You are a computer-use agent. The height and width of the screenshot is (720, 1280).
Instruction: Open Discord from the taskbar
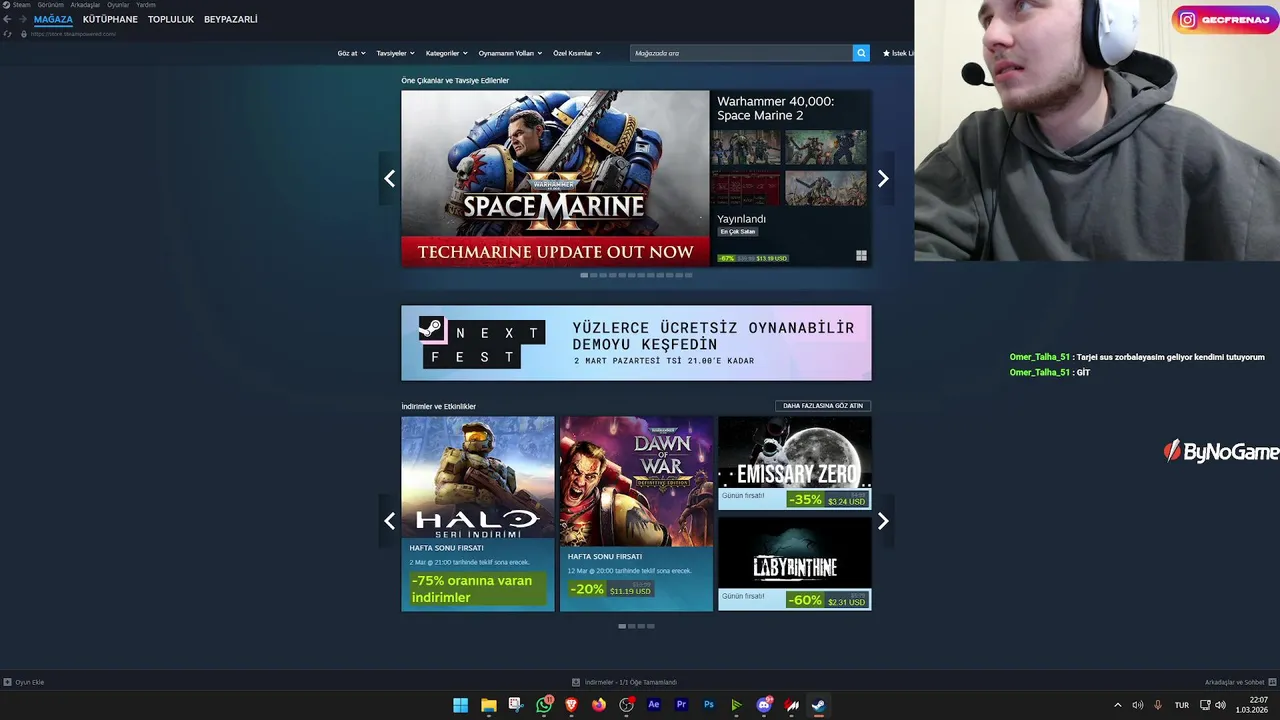tap(764, 705)
